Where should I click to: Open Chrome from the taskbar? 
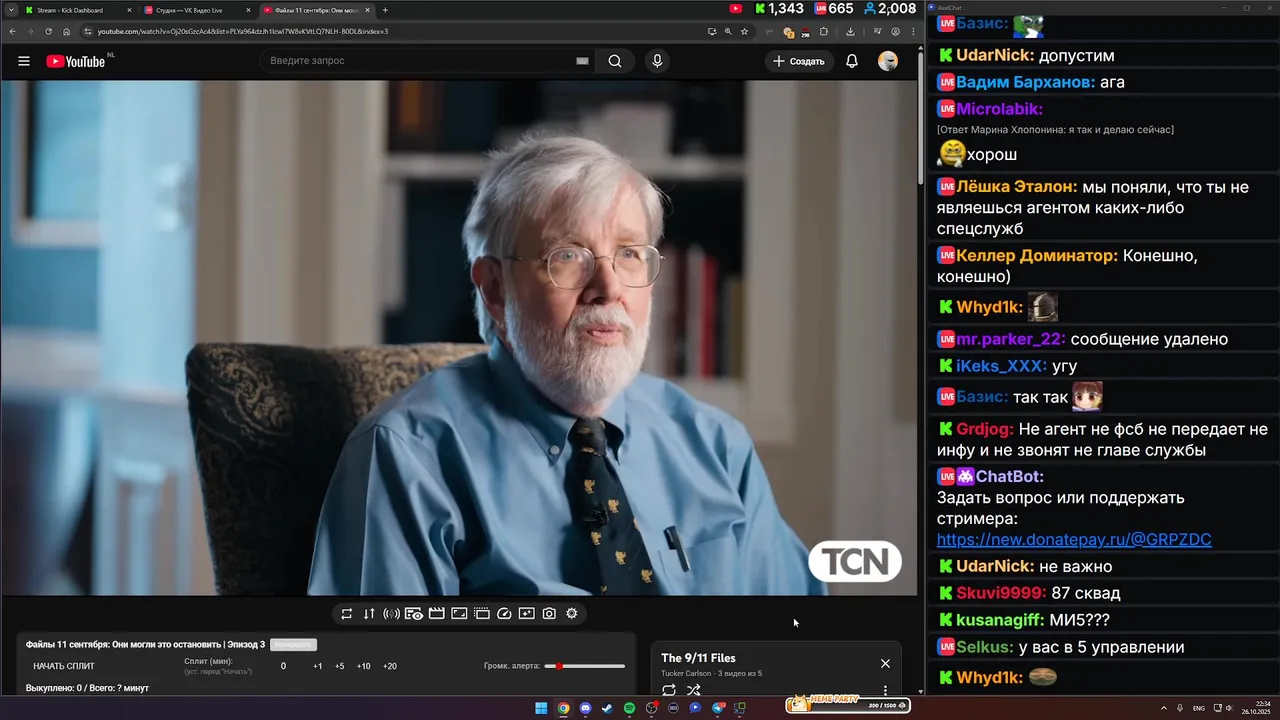[x=563, y=708]
